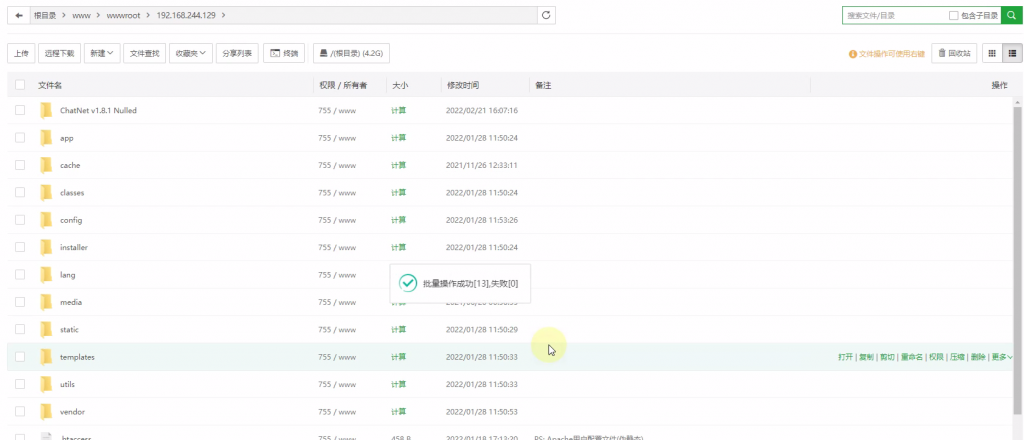Click the back arrow in the path bar
The width and height of the screenshot is (1024, 440).
pyautogui.click(x=19, y=16)
